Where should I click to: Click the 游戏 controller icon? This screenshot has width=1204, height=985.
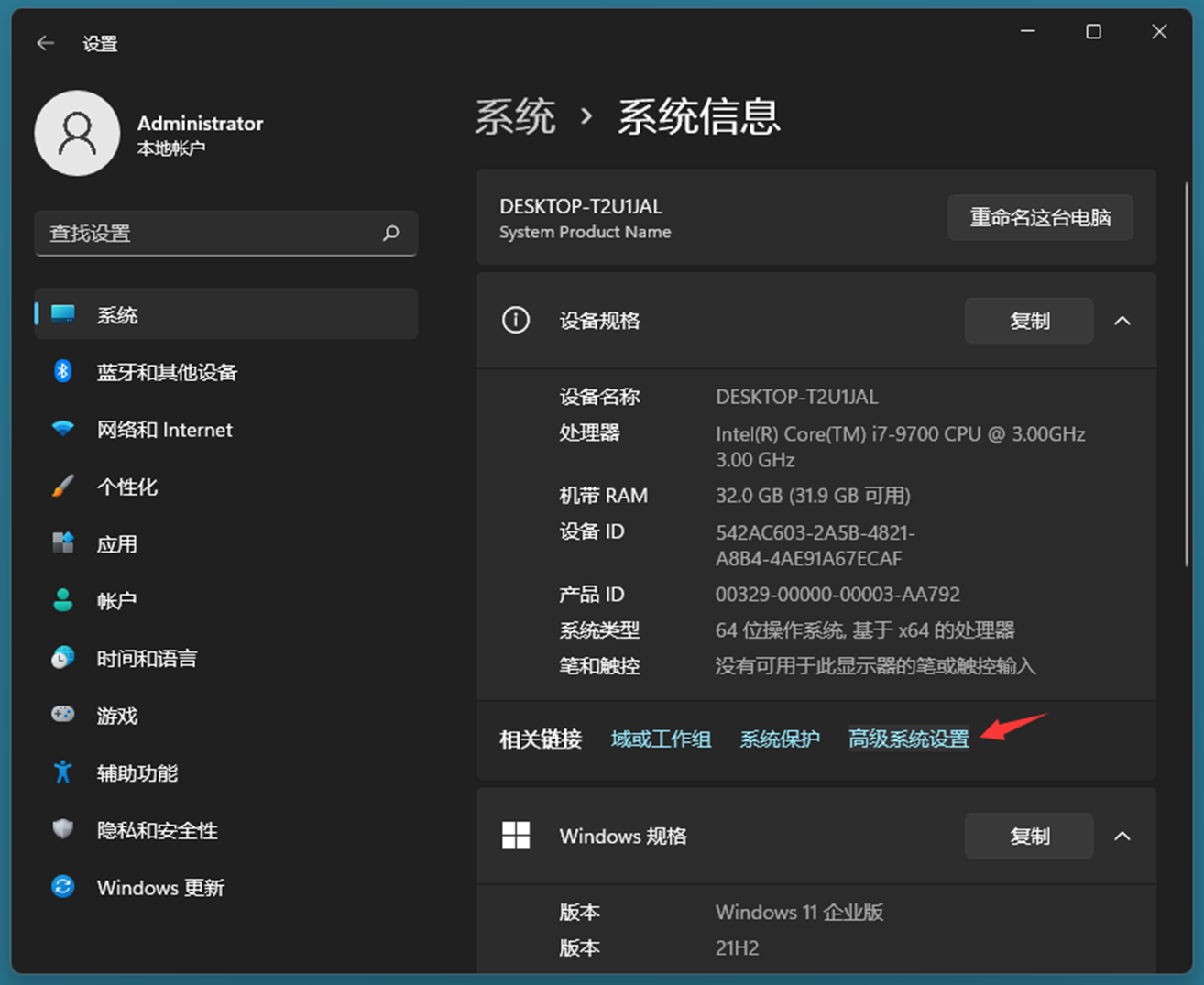click(63, 714)
